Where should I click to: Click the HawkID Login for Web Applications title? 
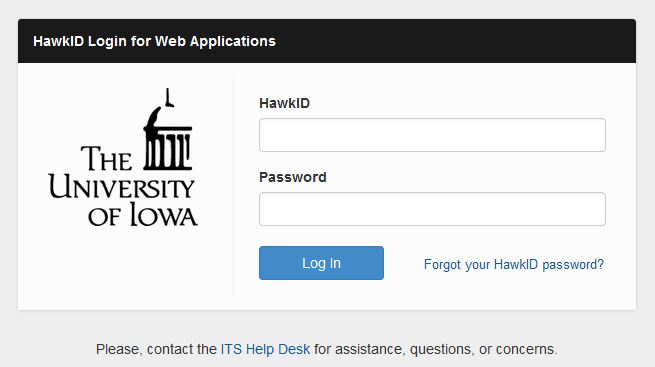pyautogui.click(x=154, y=41)
